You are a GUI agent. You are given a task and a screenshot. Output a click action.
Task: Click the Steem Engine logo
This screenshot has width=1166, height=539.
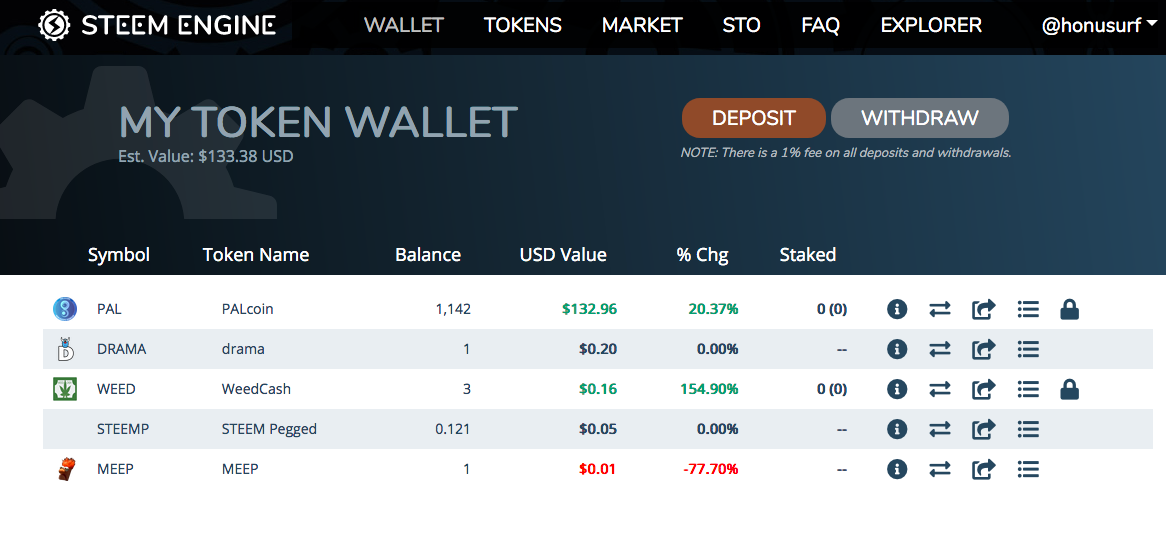tap(157, 26)
